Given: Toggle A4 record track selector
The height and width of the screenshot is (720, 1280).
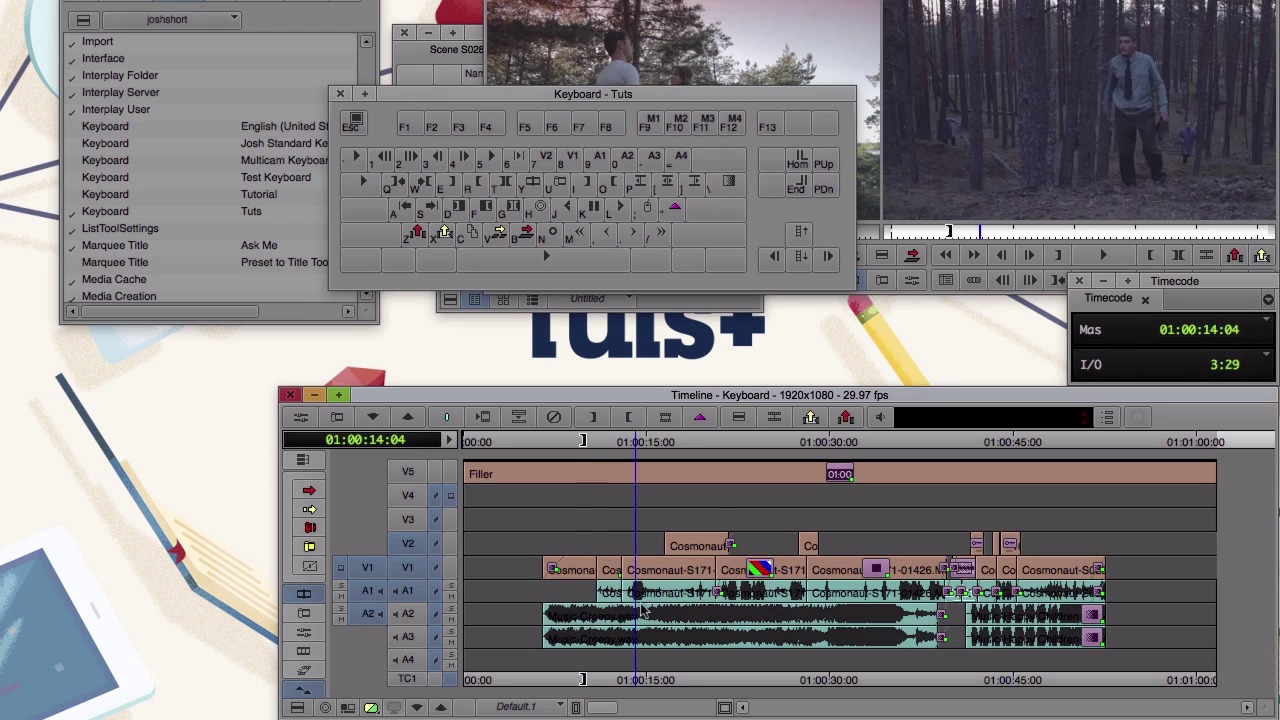Looking at the screenshot, I should (408, 659).
